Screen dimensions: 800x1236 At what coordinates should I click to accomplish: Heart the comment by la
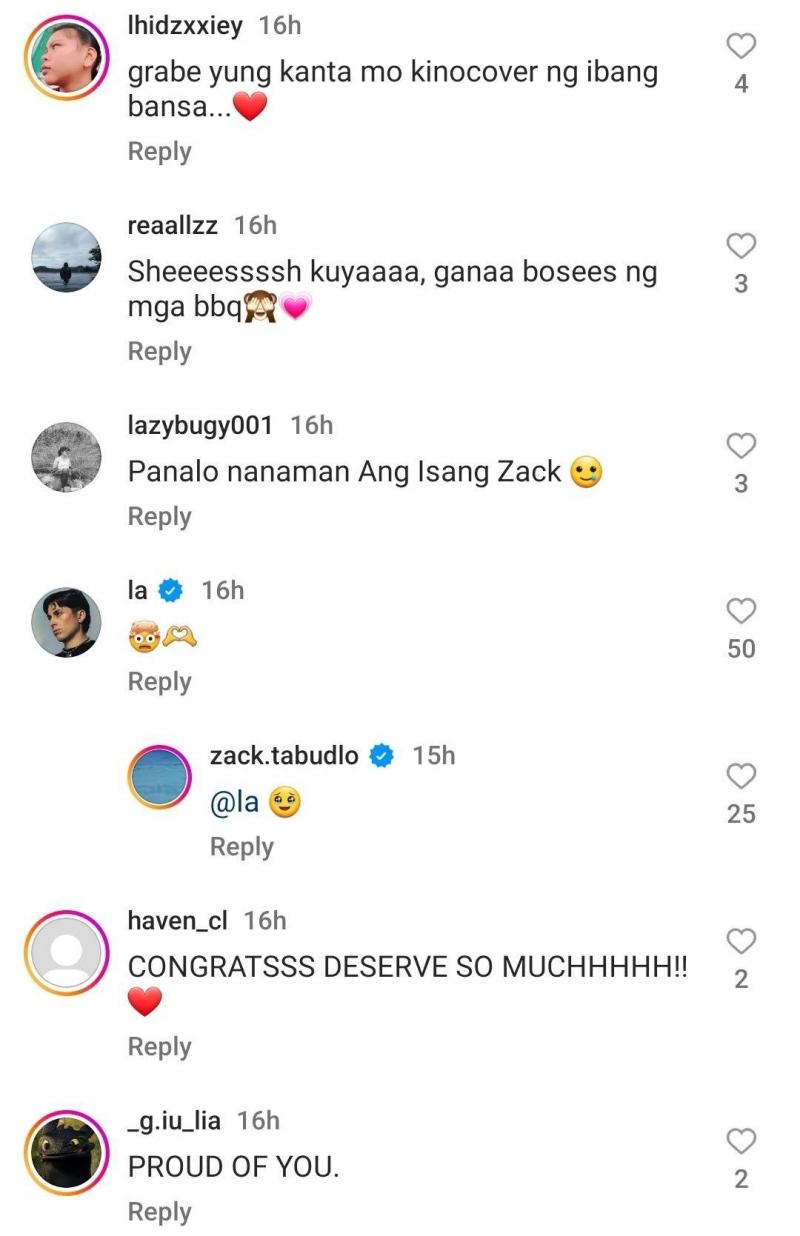[740, 611]
